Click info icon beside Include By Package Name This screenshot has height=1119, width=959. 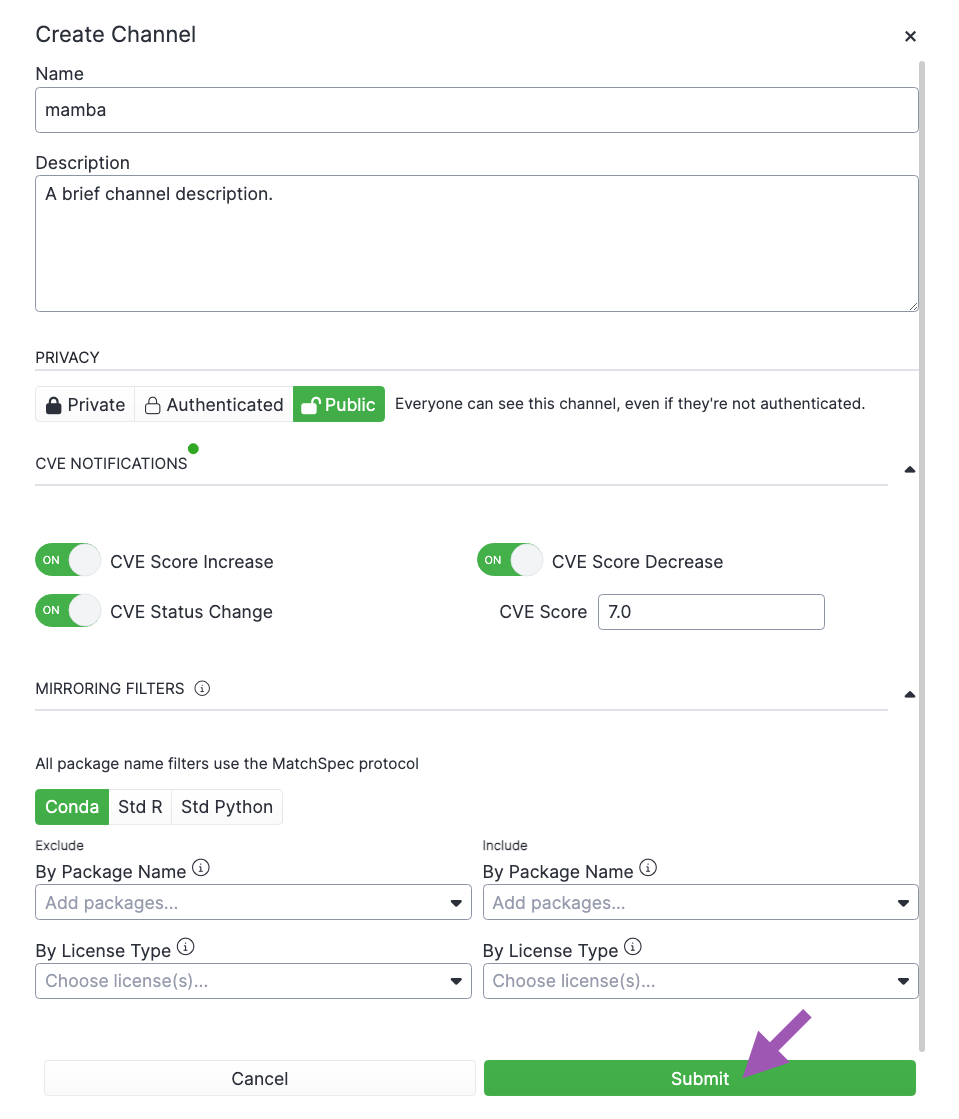pos(648,868)
